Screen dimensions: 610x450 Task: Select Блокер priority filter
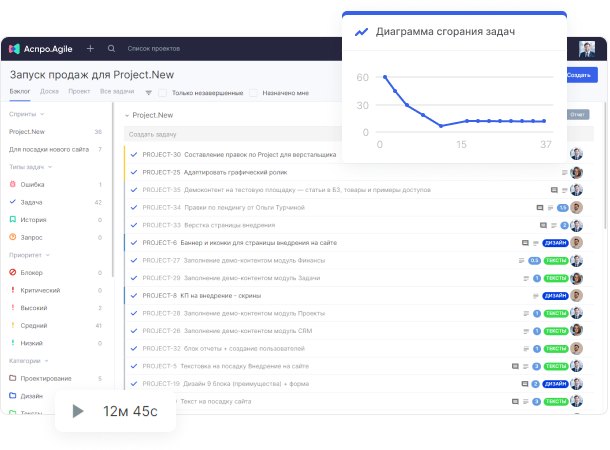point(32,272)
